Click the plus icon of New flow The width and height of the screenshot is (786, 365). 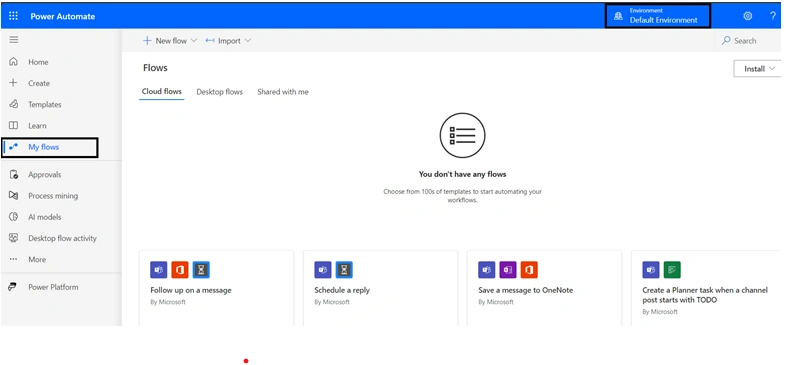147,41
